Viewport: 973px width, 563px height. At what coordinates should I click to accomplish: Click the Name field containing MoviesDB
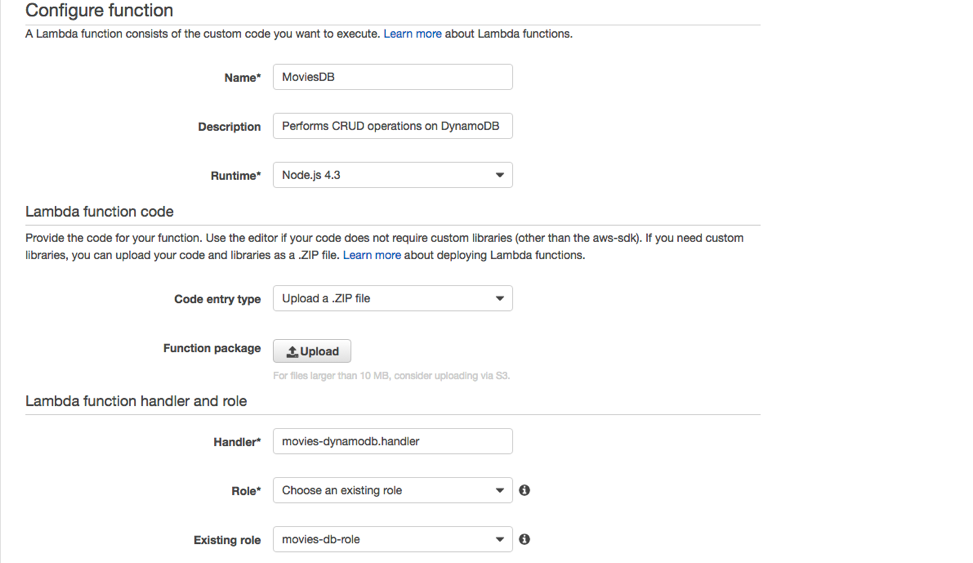[x=393, y=77]
